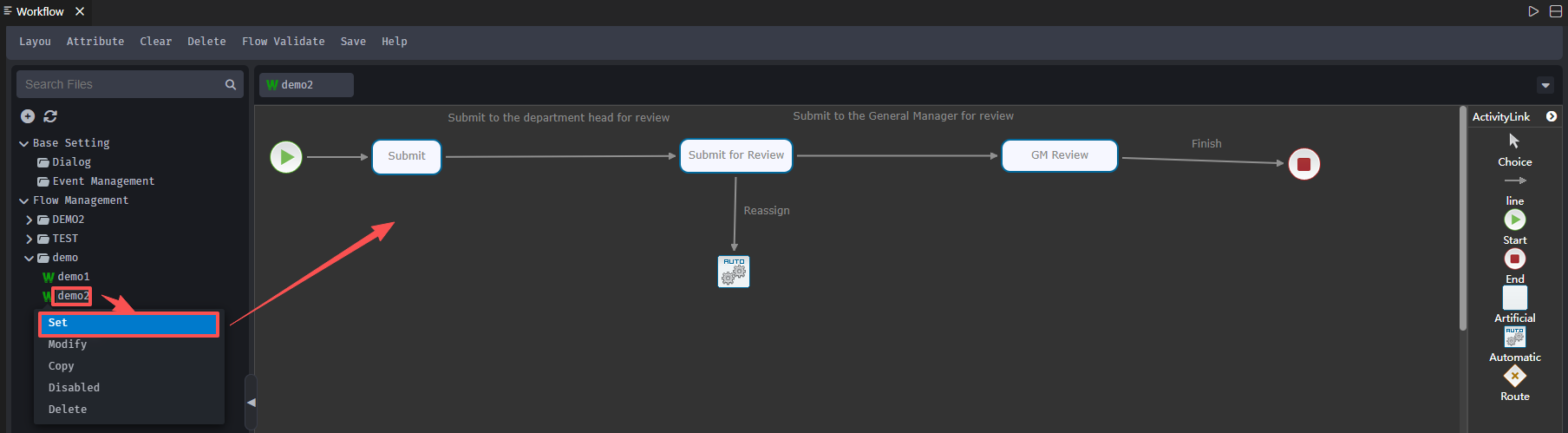Collapse the left panel with arrow handle
This screenshot has height=433, width=1568.
(x=251, y=403)
